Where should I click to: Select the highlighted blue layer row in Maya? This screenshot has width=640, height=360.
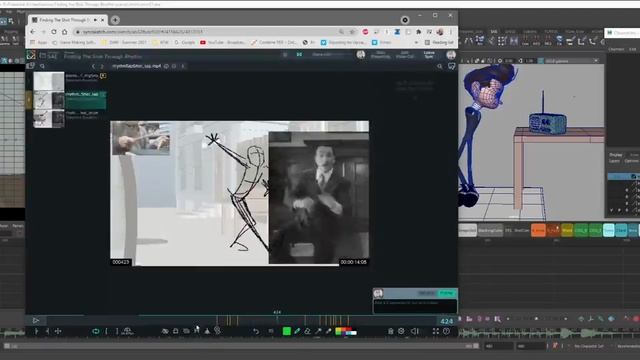click(623, 176)
